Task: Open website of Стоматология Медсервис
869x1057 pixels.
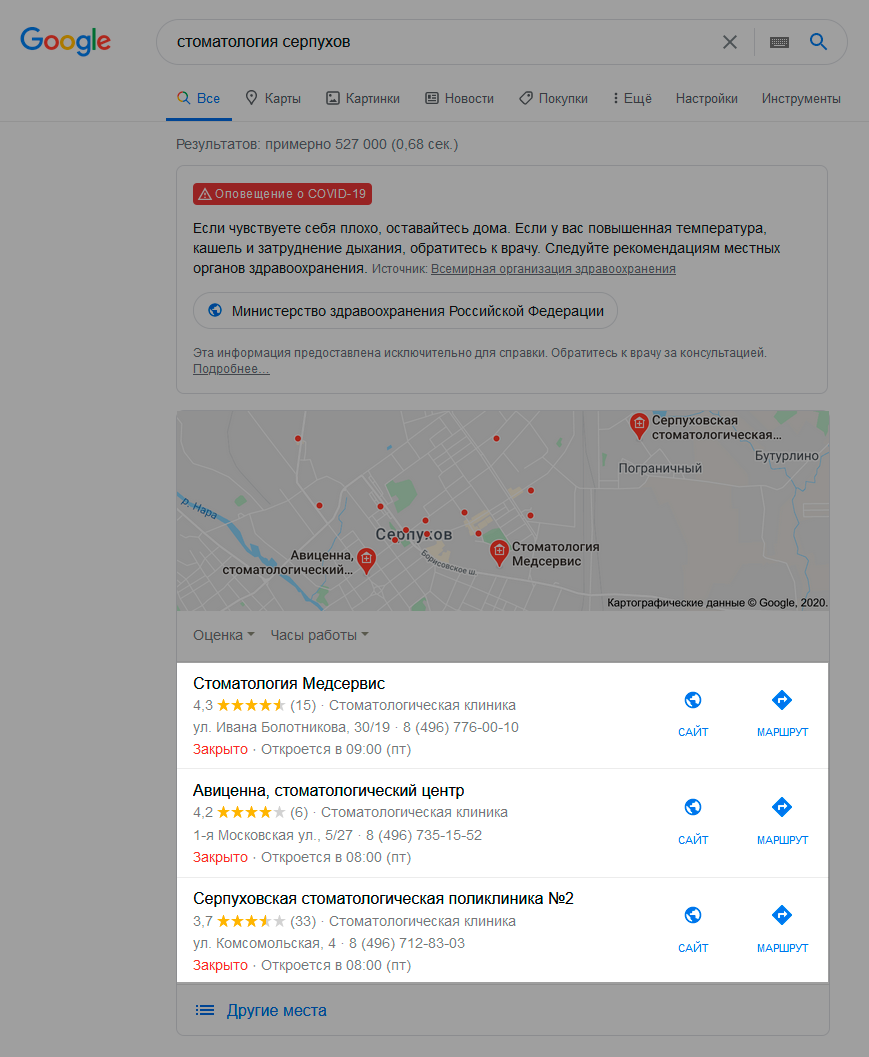Action: [693, 712]
